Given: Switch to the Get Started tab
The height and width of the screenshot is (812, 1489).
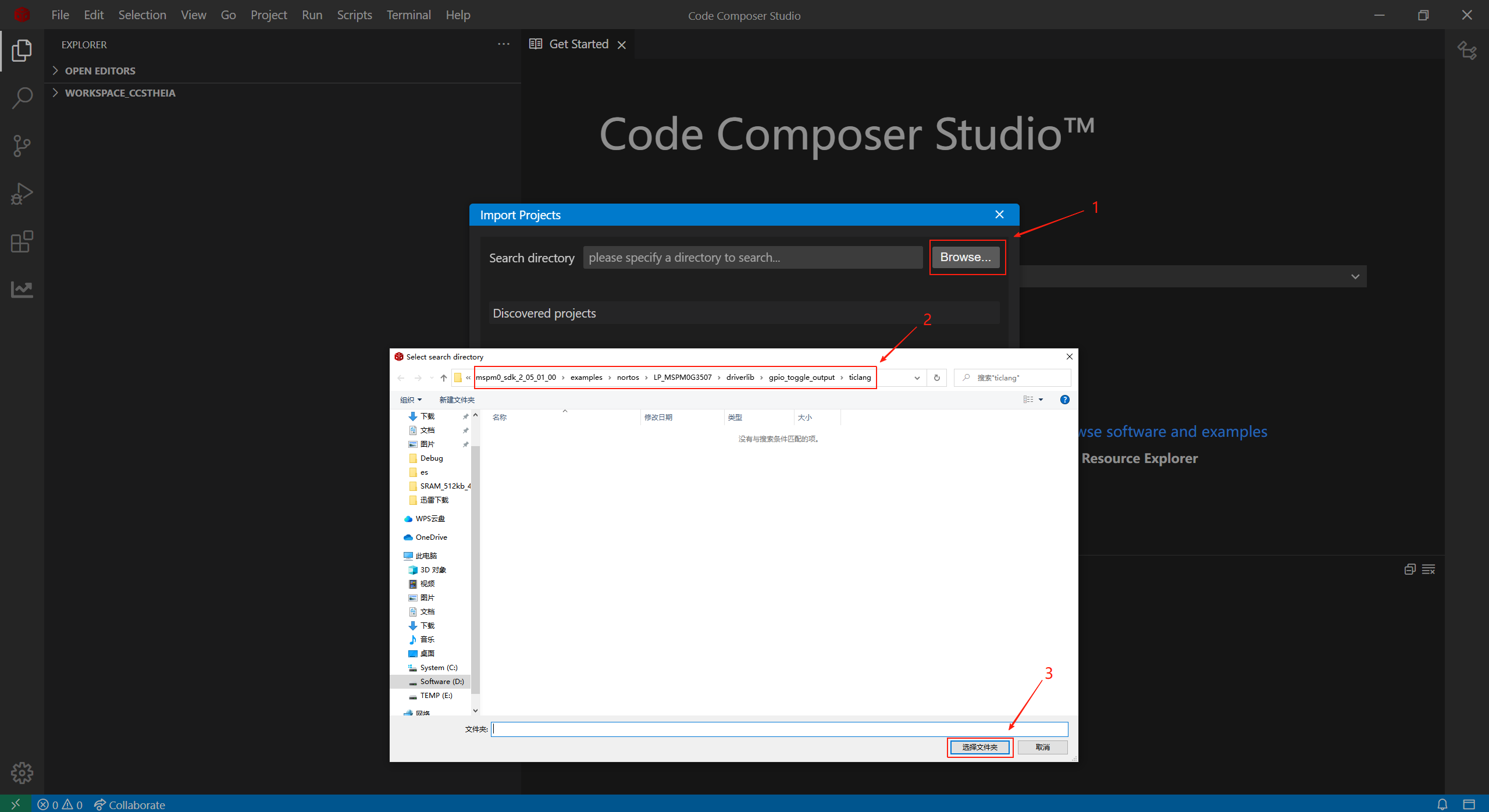Looking at the screenshot, I should click(x=578, y=44).
